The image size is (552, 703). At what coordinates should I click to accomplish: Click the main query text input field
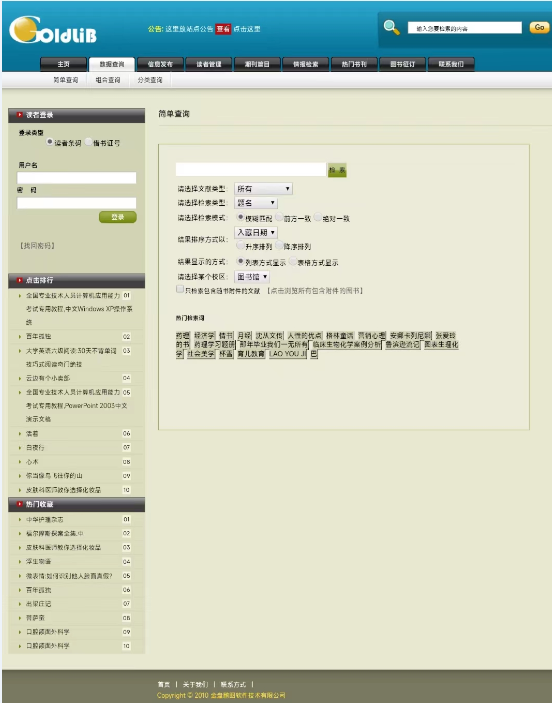tap(251, 169)
